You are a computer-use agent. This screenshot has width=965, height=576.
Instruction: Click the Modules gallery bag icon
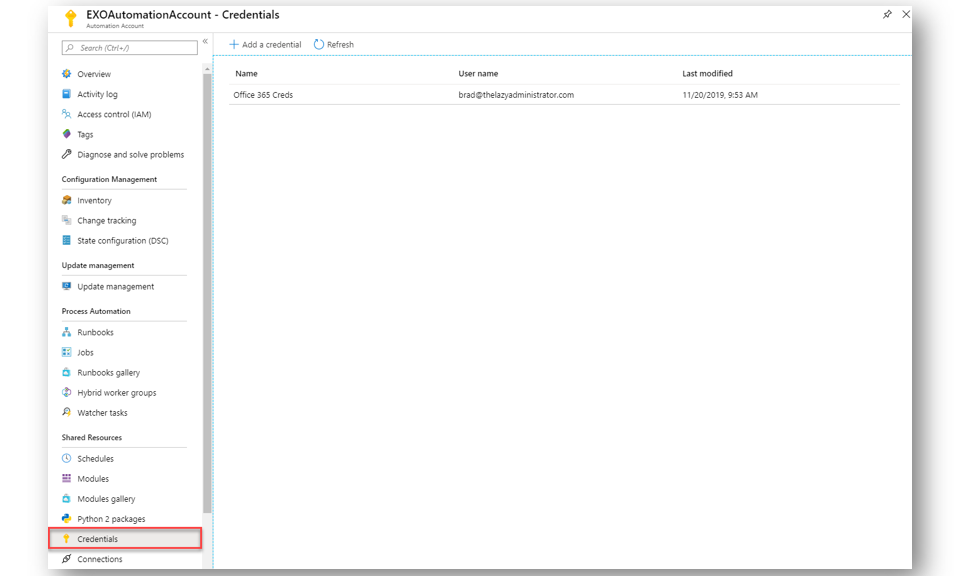(x=66, y=498)
